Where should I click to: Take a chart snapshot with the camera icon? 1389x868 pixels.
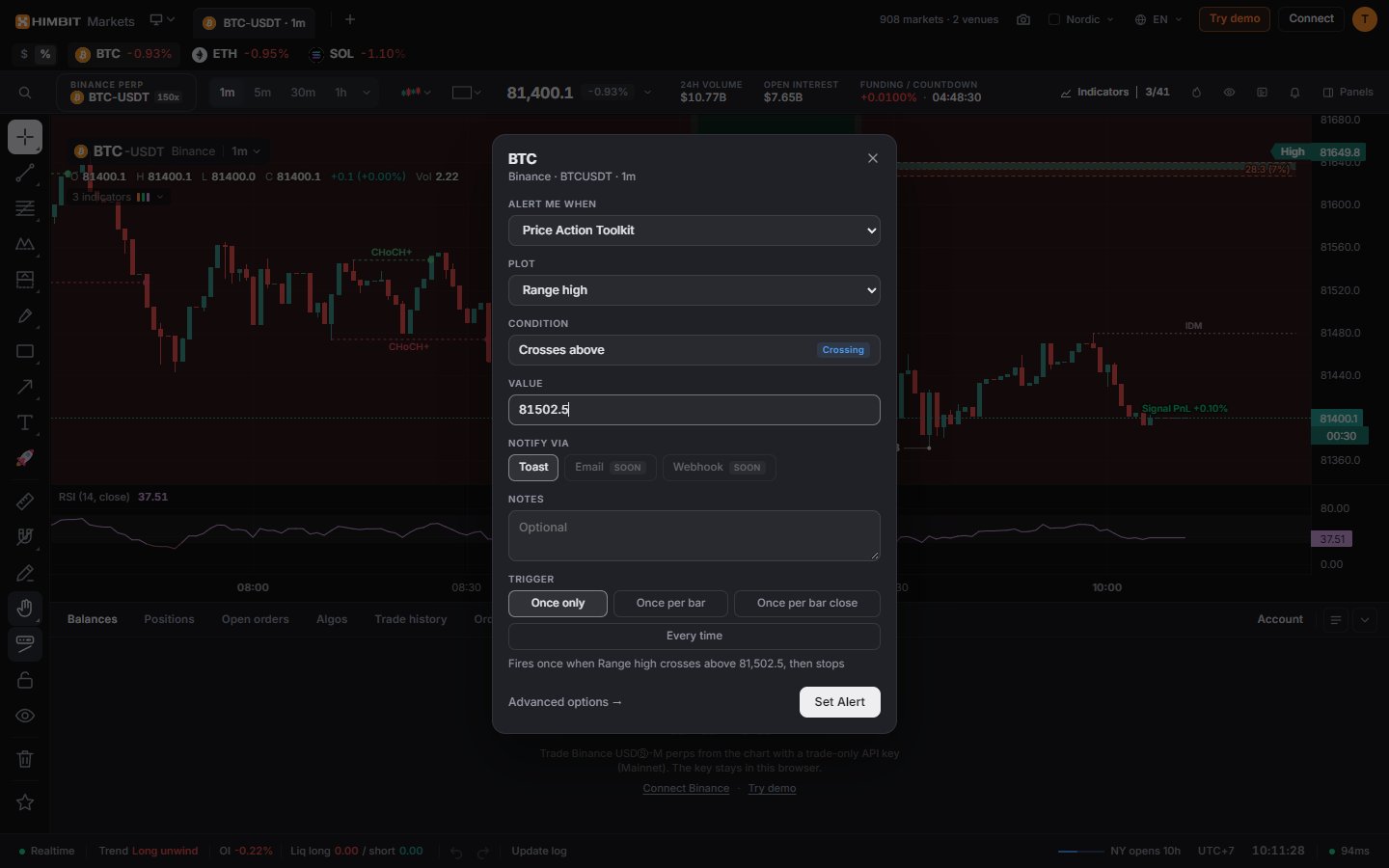click(x=1023, y=19)
